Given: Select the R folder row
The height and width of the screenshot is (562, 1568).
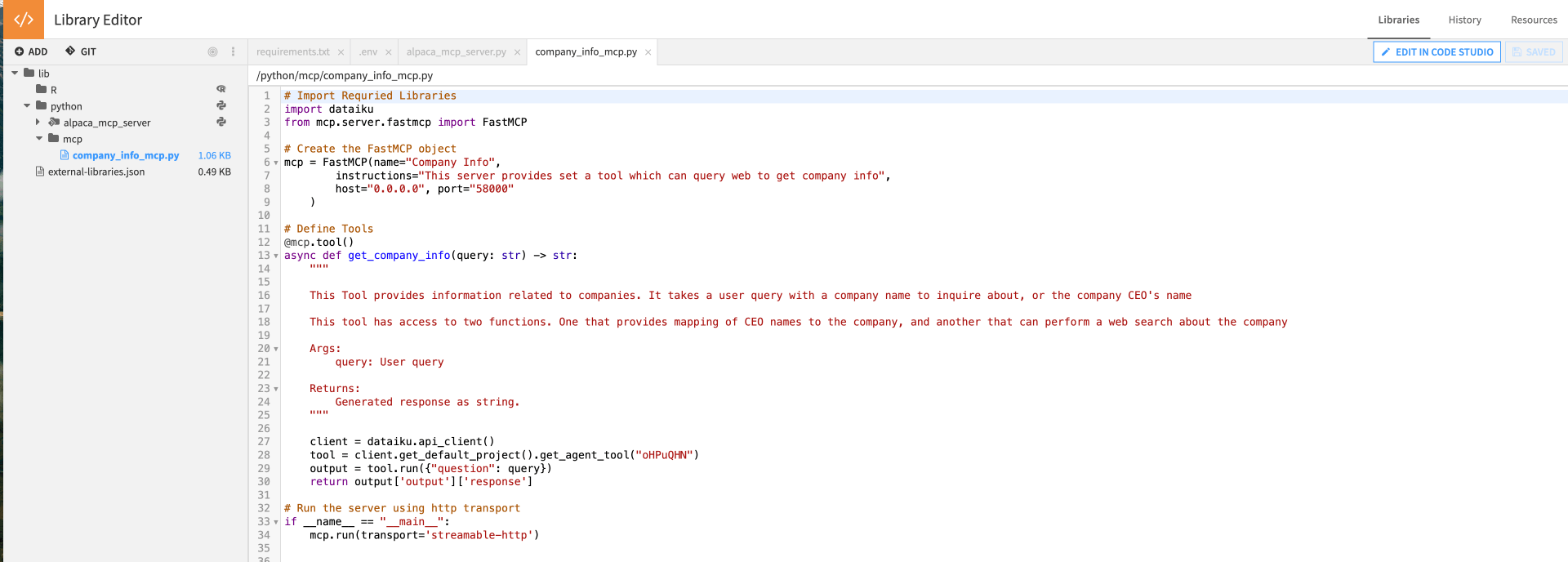Looking at the screenshot, I should (x=124, y=90).
